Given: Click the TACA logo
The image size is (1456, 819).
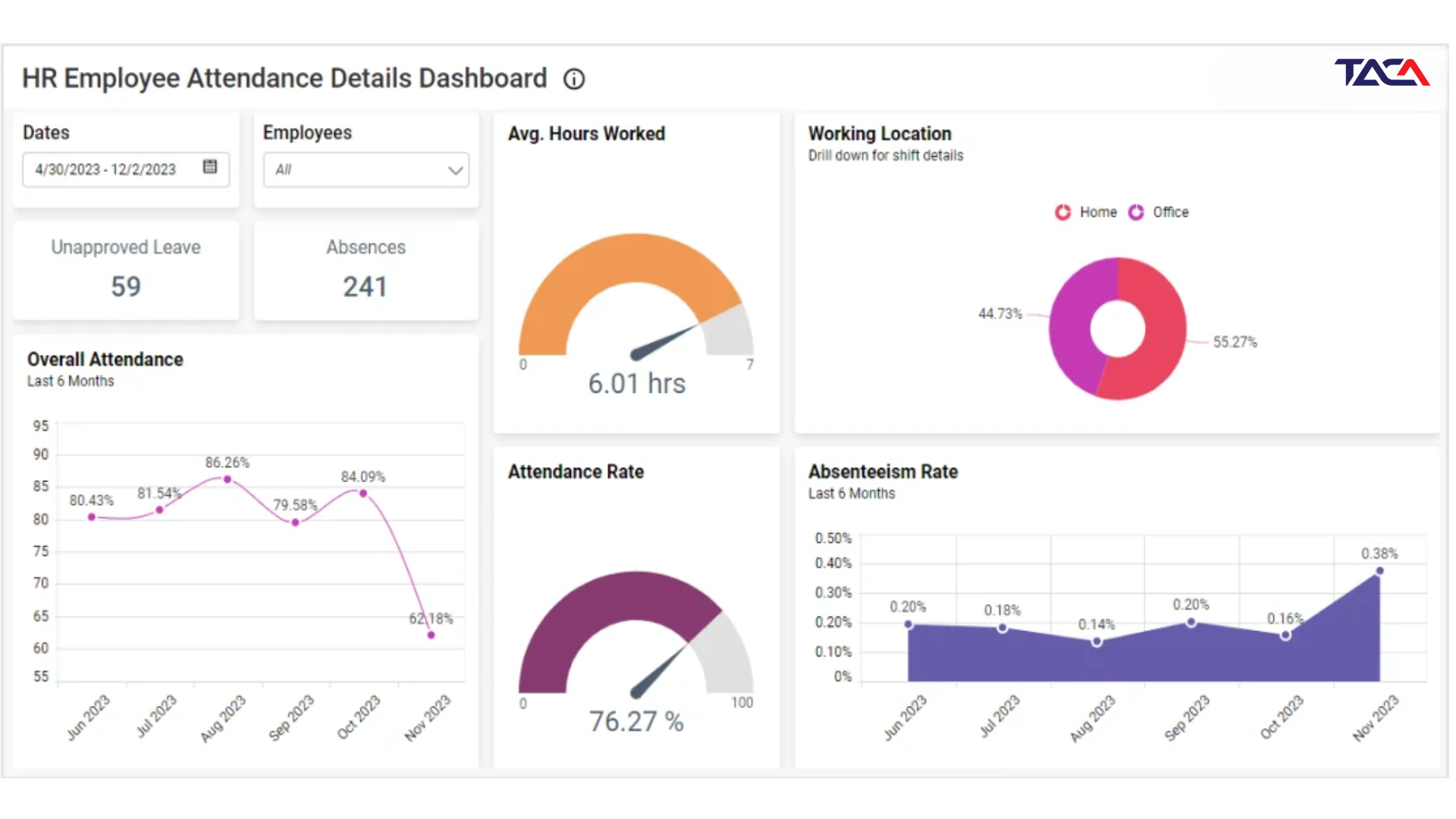Looking at the screenshot, I should tap(1382, 73).
